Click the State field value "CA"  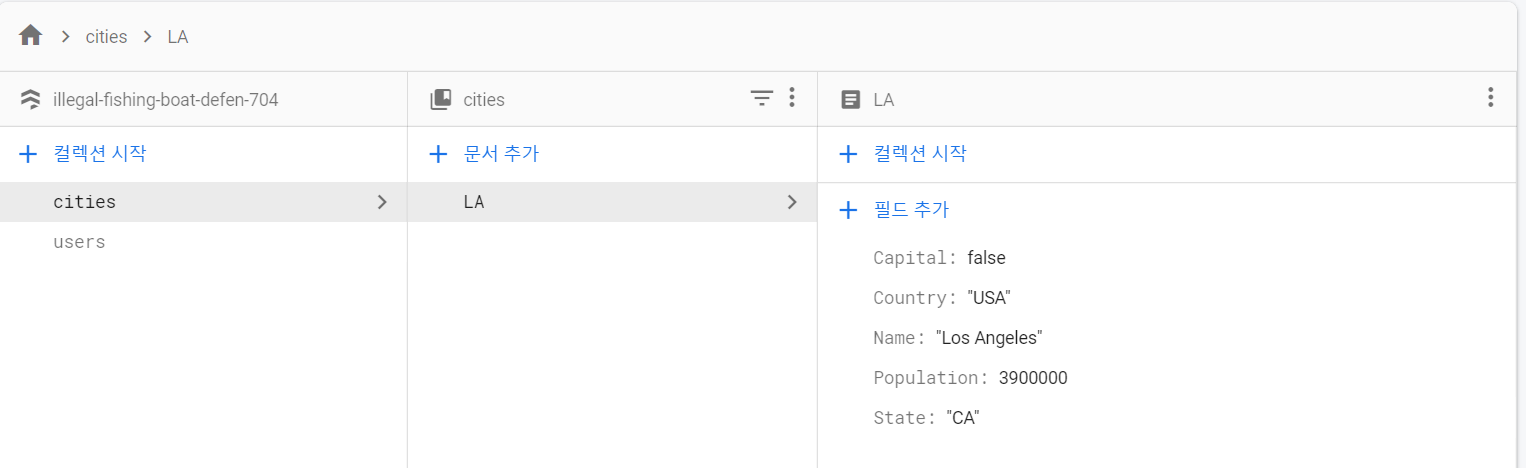[x=963, y=418]
